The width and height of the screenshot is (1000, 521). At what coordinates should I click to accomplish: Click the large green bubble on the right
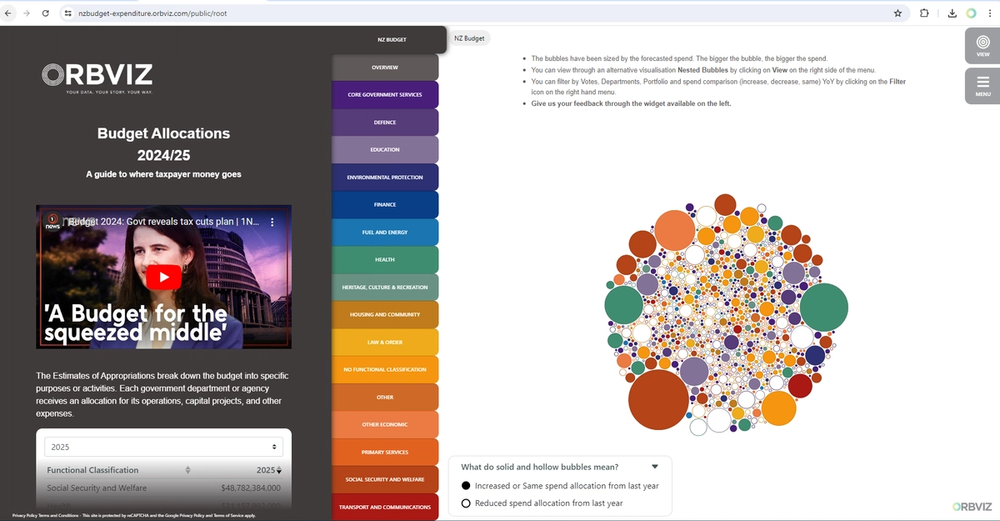click(x=824, y=307)
